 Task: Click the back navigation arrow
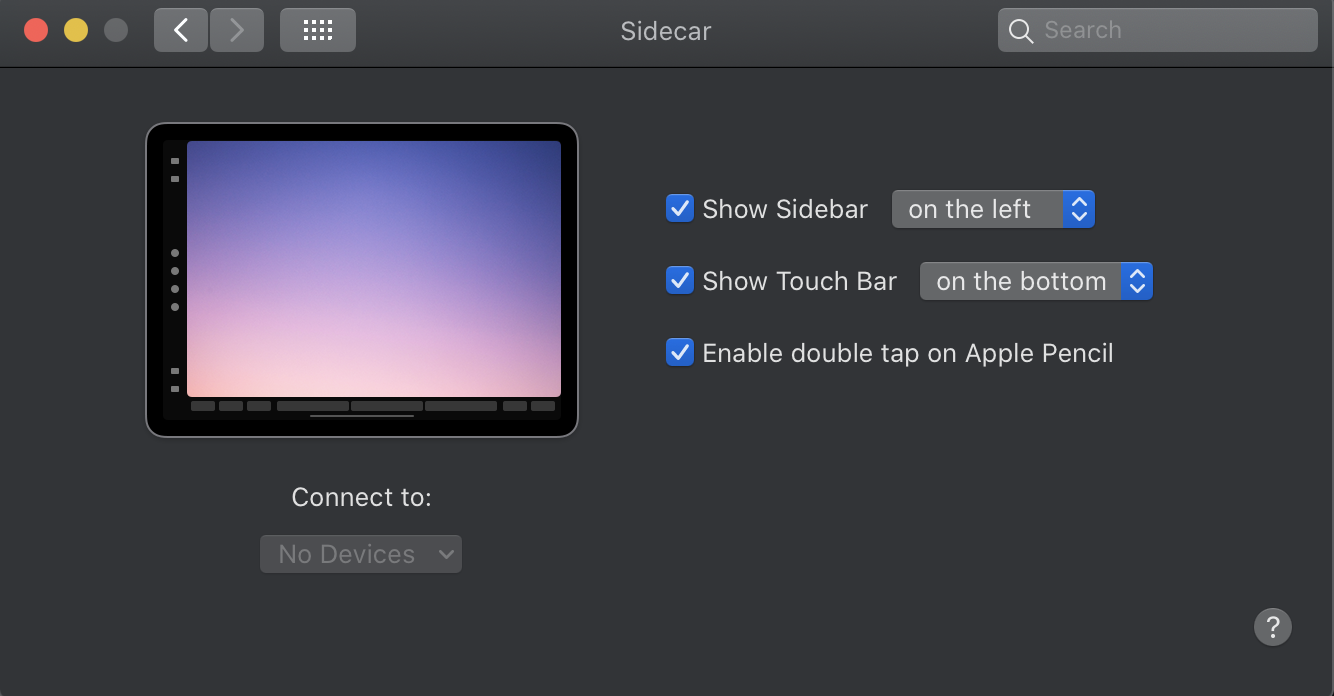181,30
